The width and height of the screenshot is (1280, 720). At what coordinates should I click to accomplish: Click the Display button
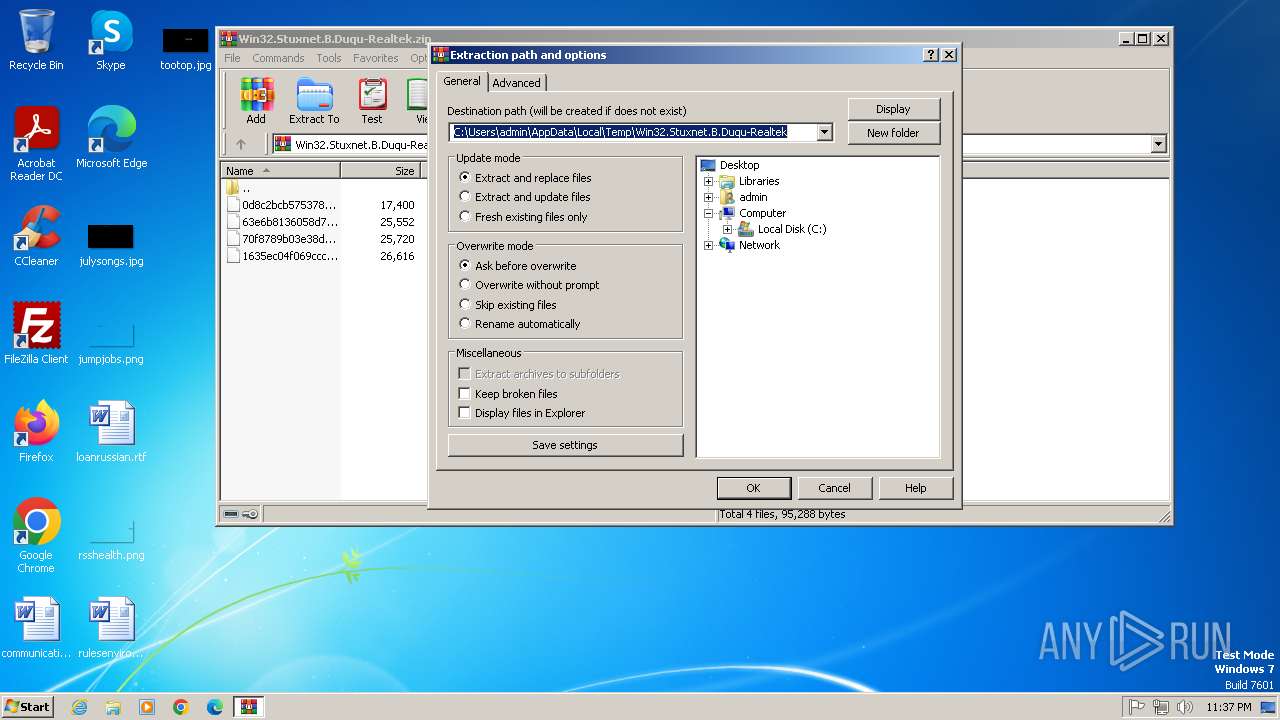(x=893, y=109)
